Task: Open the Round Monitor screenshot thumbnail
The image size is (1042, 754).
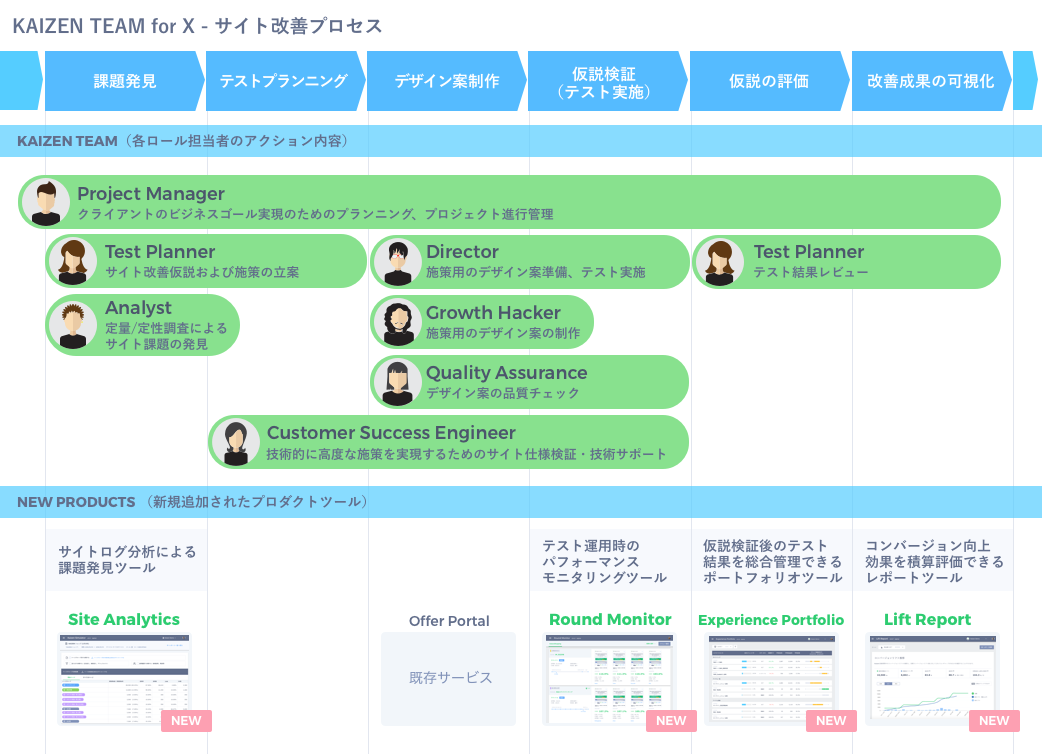Action: [609, 680]
